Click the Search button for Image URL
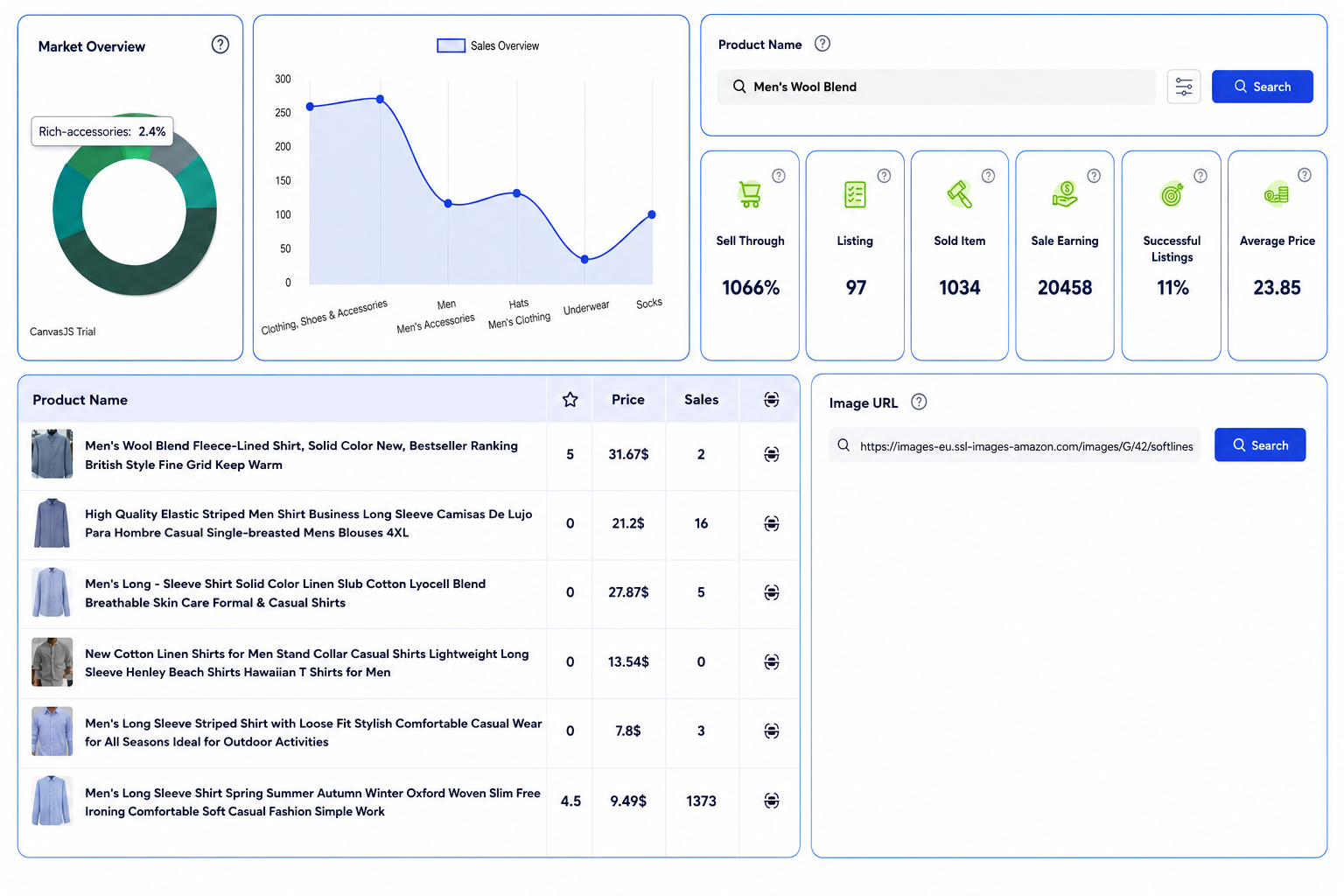 coord(1260,444)
